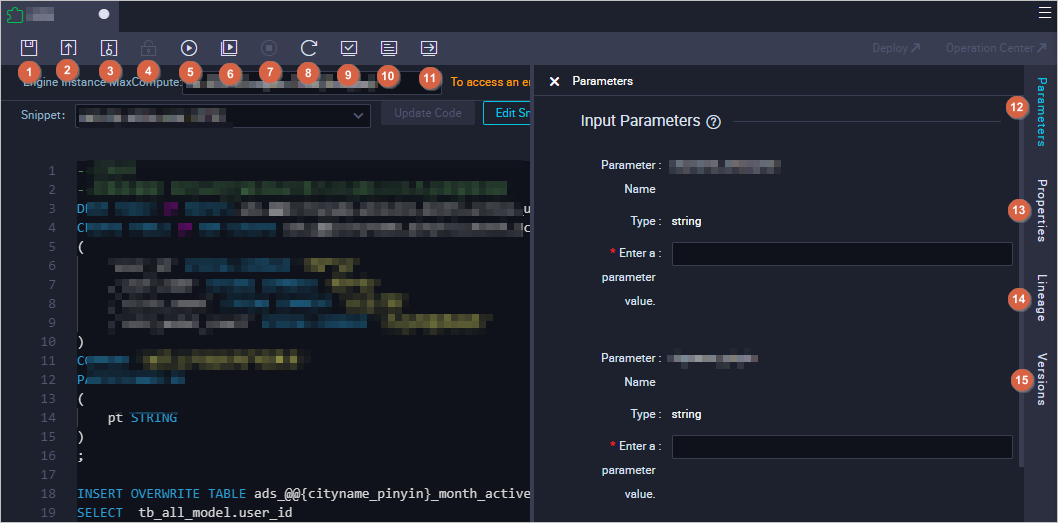The height and width of the screenshot is (523, 1058).
Task: Click the second 'Type : string' label
Action: (665, 414)
